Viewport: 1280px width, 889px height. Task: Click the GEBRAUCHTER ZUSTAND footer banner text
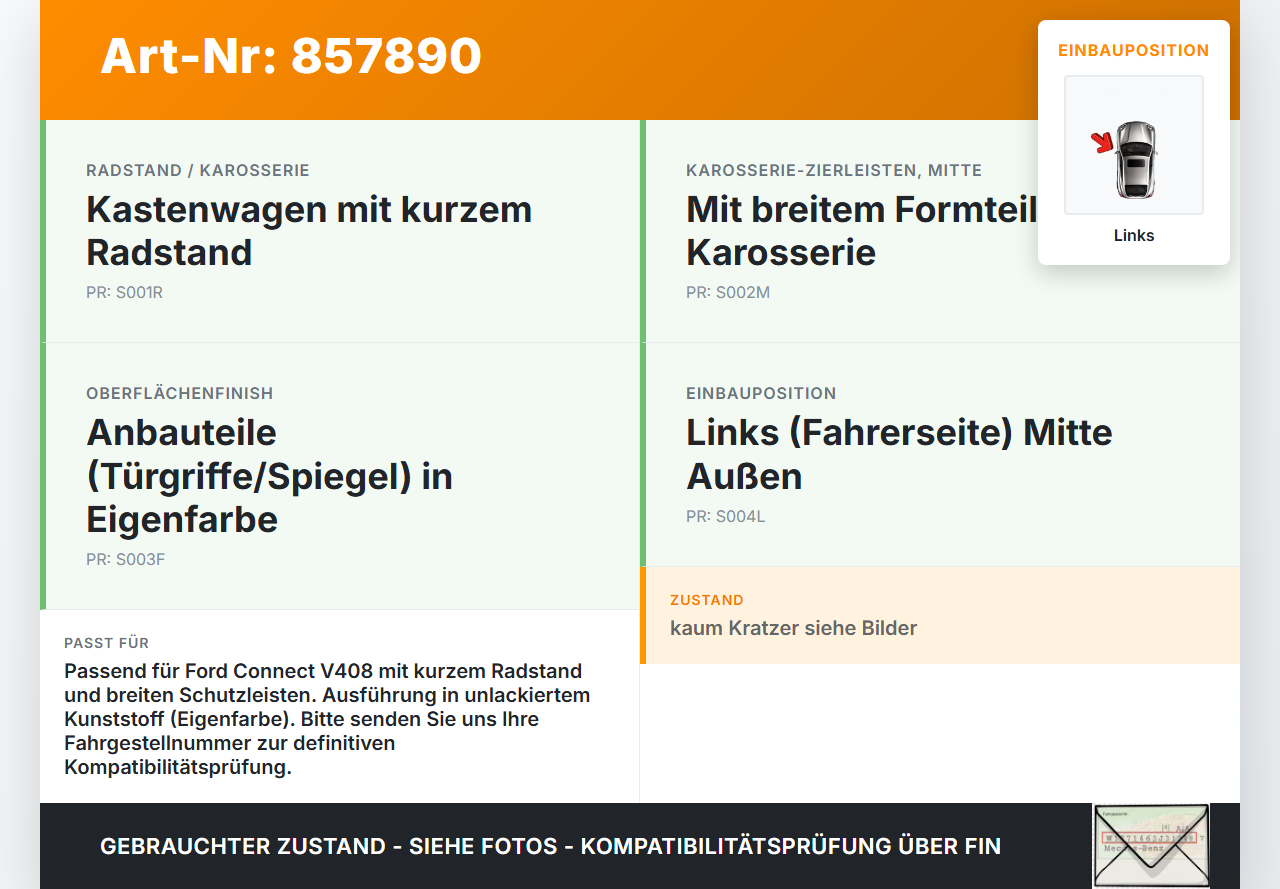tap(550, 846)
